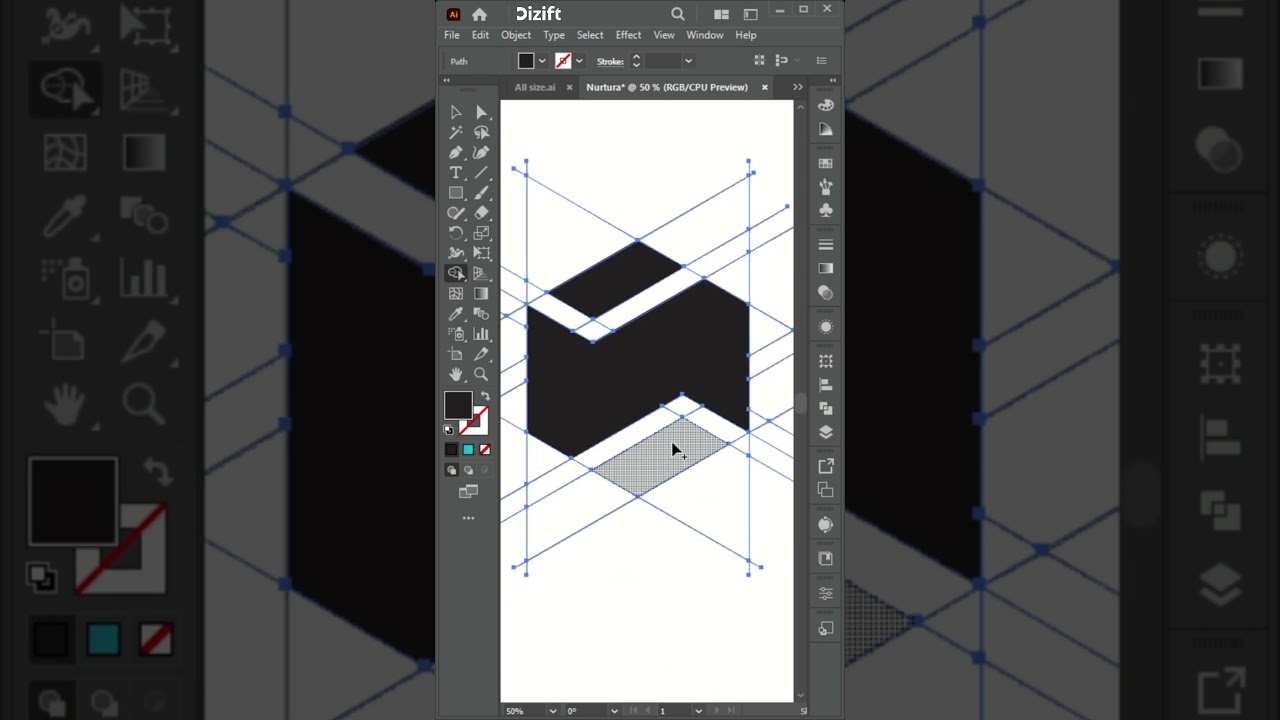The height and width of the screenshot is (720, 1280).
Task: Open the zoom level dropdown at 50%
Action: 553,711
